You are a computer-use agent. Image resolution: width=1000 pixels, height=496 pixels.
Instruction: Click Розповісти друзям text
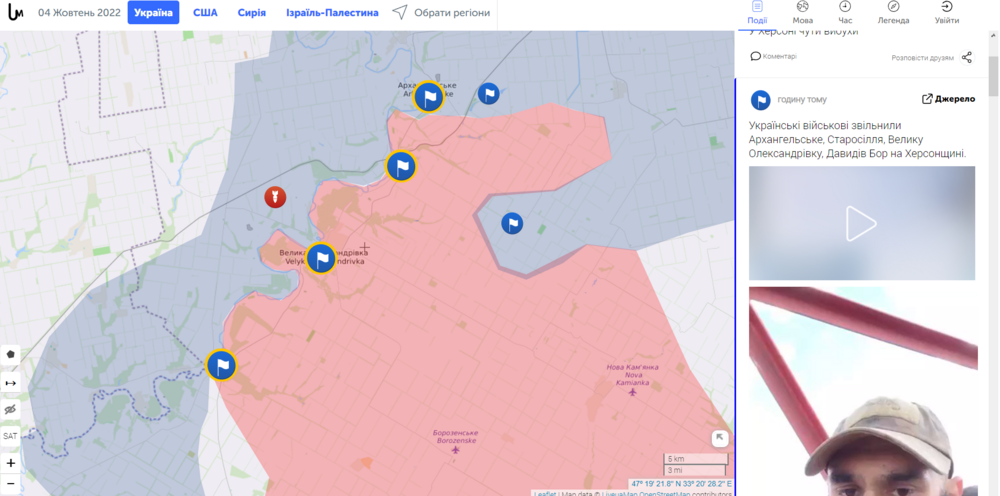click(x=922, y=58)
